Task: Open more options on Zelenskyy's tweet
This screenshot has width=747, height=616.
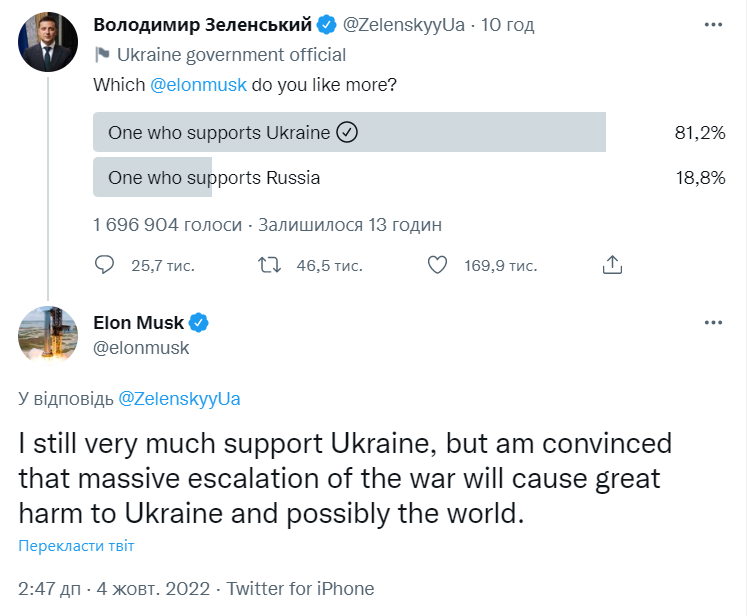Action: [713, 25]
